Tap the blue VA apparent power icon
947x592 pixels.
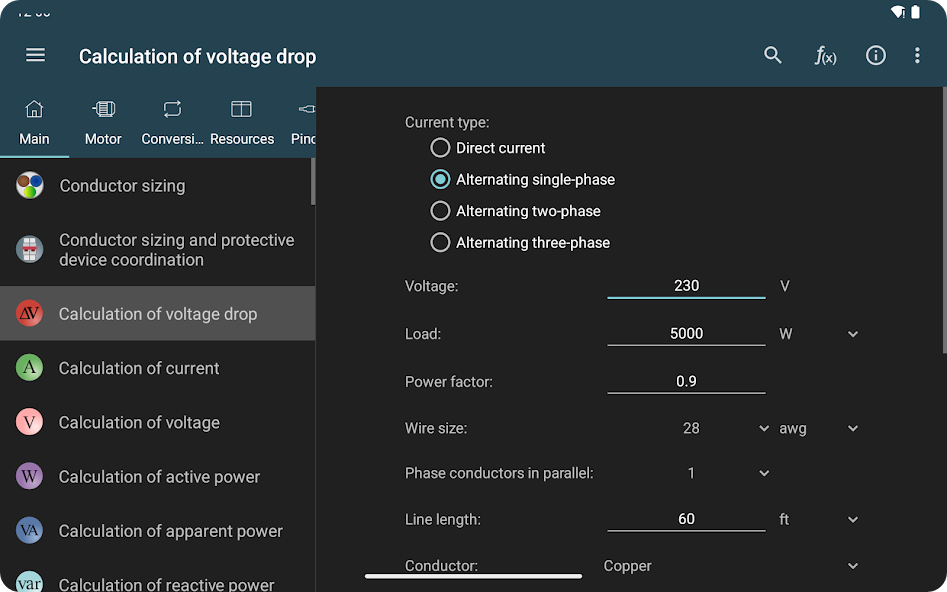tap(30, 531)
